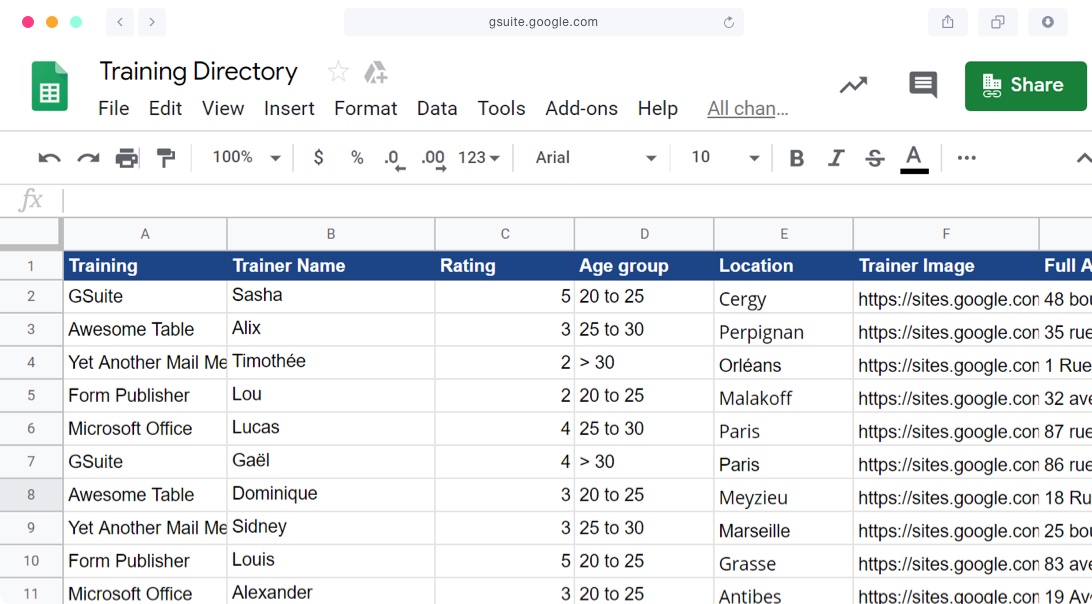This screenshot has height=604, width=1092.
Task: Open the Add-ons menu
Action: (582, 109)
